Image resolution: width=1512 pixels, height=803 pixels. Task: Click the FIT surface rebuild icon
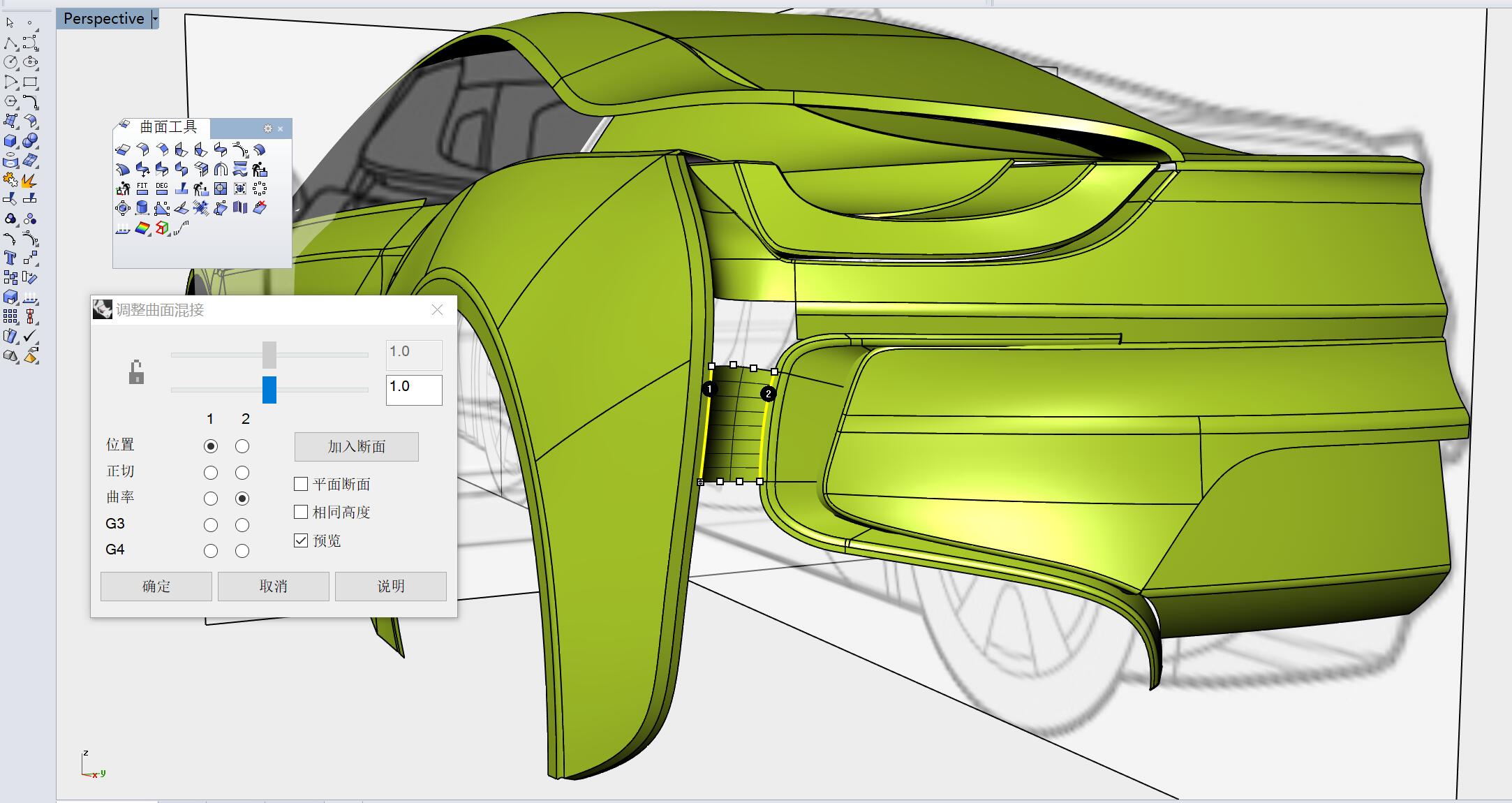pos(142,189)
